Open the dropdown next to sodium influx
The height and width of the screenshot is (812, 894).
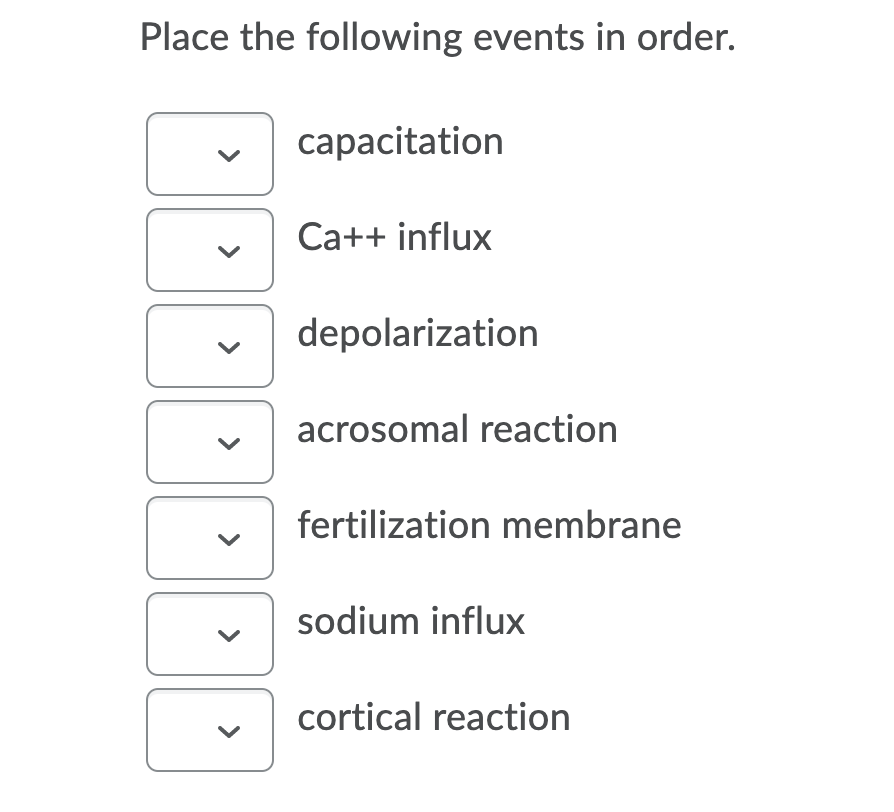coord(209,634)
